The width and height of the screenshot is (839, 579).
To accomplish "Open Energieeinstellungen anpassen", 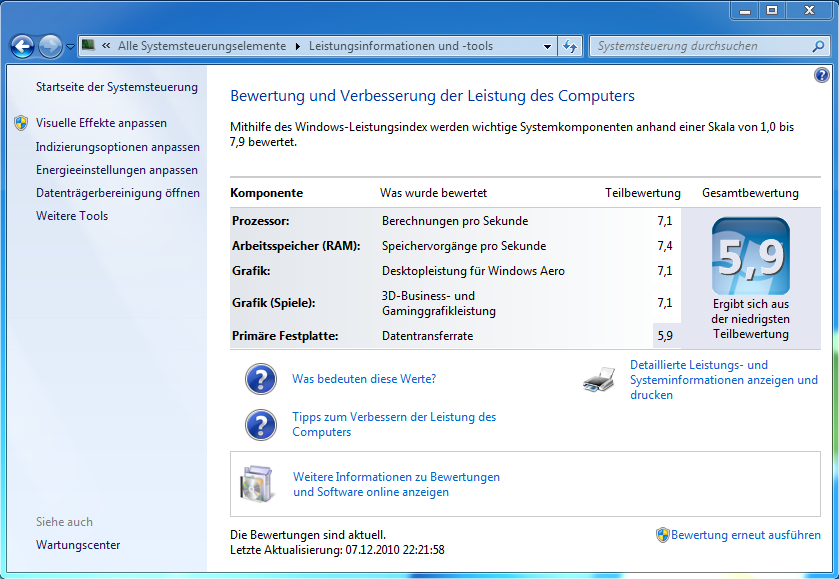I will point(117,170).
